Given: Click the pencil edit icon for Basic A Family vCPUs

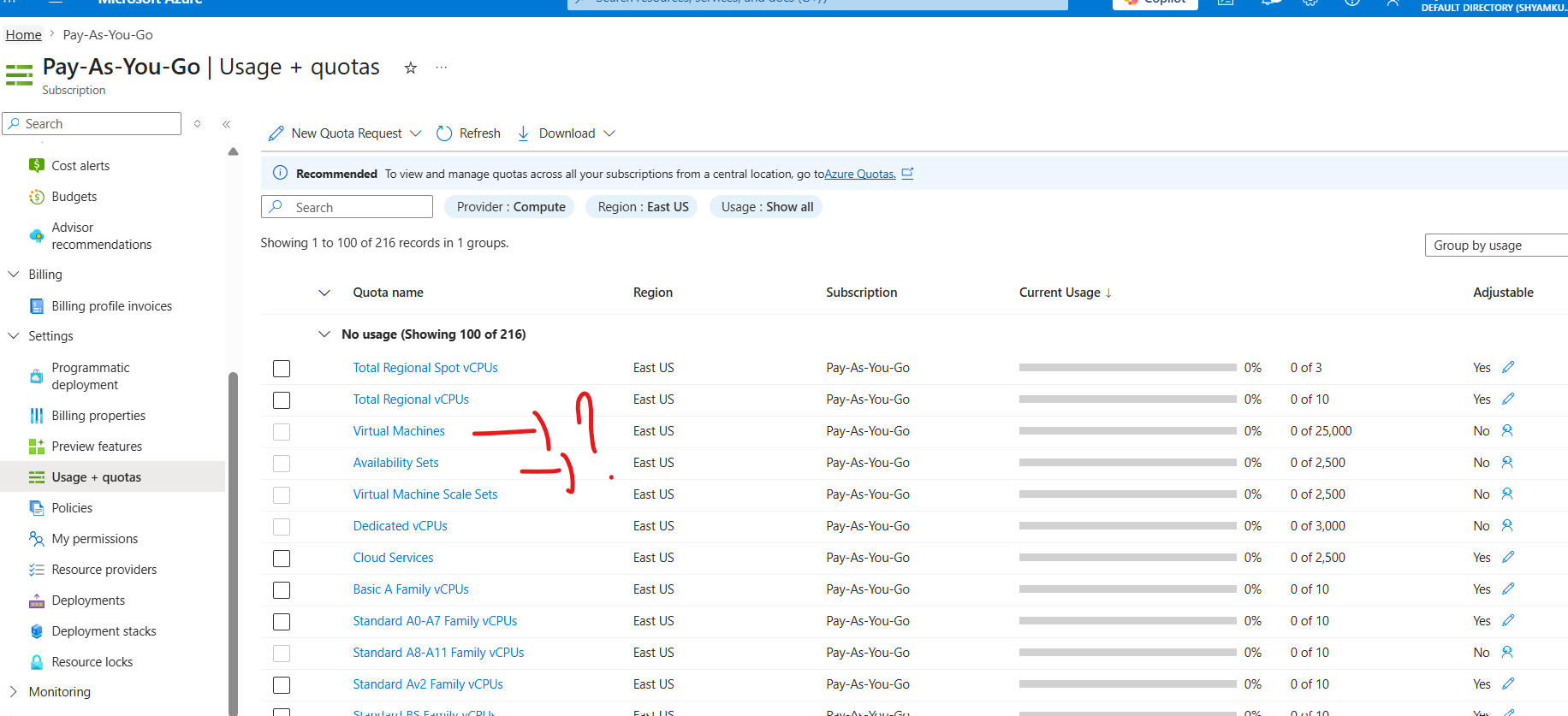Looking at the screenshot, I should click(1508, 589).
